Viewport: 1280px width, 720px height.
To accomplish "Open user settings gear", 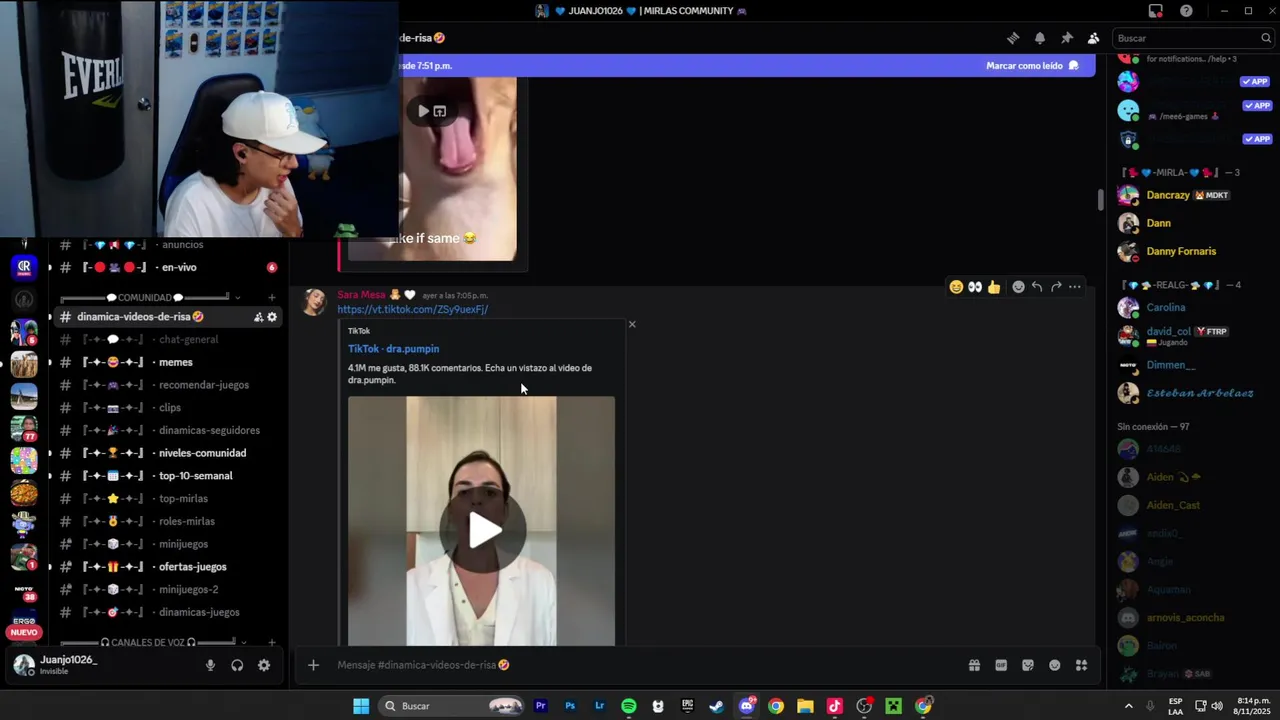I will [264, 665].
